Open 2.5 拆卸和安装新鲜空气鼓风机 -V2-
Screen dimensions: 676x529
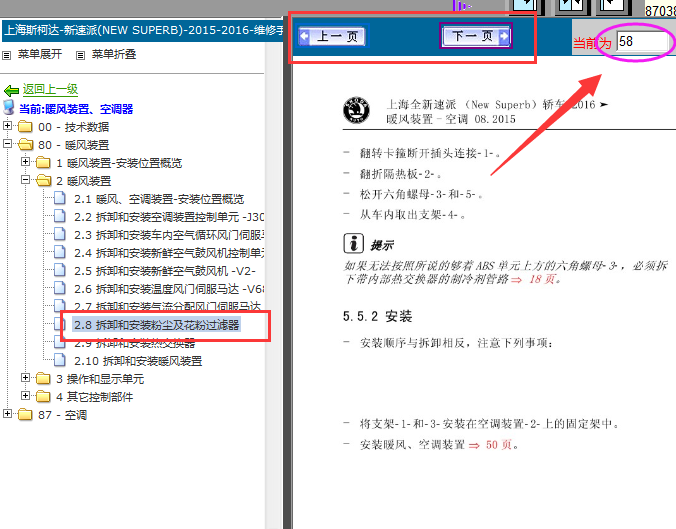[165, 271]
